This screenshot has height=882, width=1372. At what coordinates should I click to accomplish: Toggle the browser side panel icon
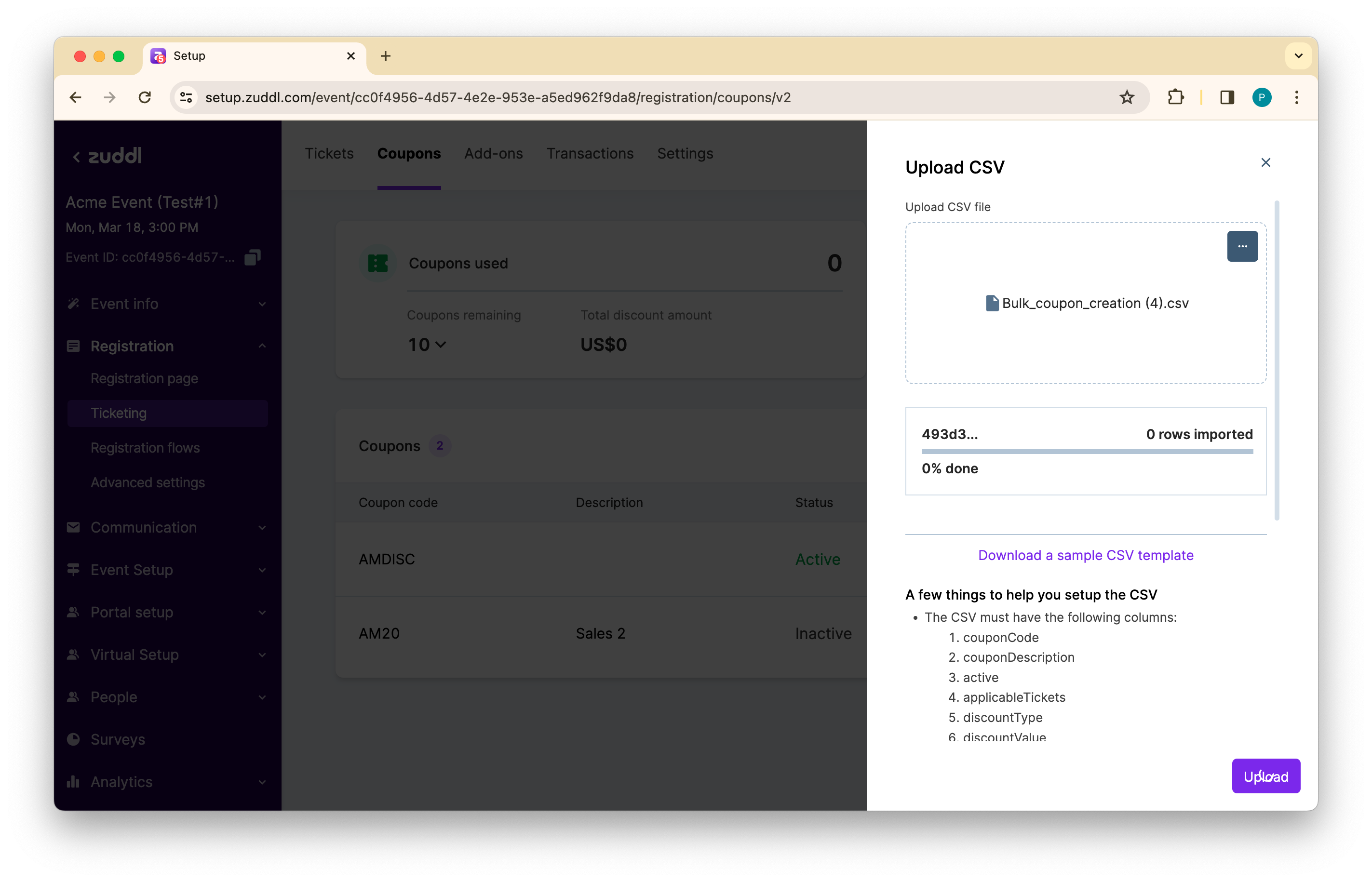coord(1226,97)
